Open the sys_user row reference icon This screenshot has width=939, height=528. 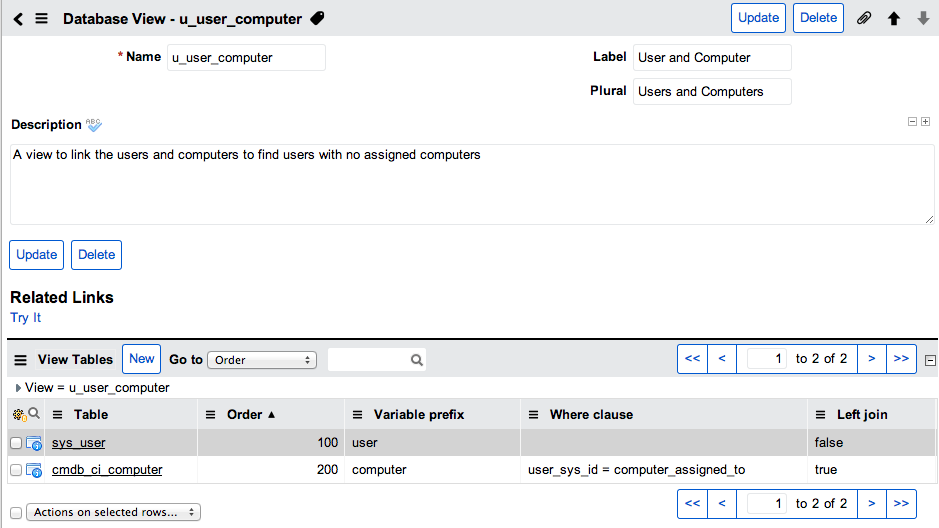[34, 443]
